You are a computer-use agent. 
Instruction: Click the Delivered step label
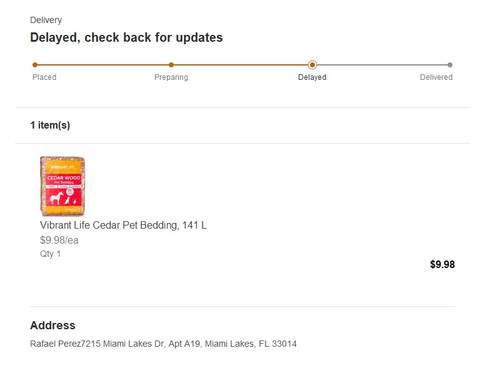tap(436, 77)
